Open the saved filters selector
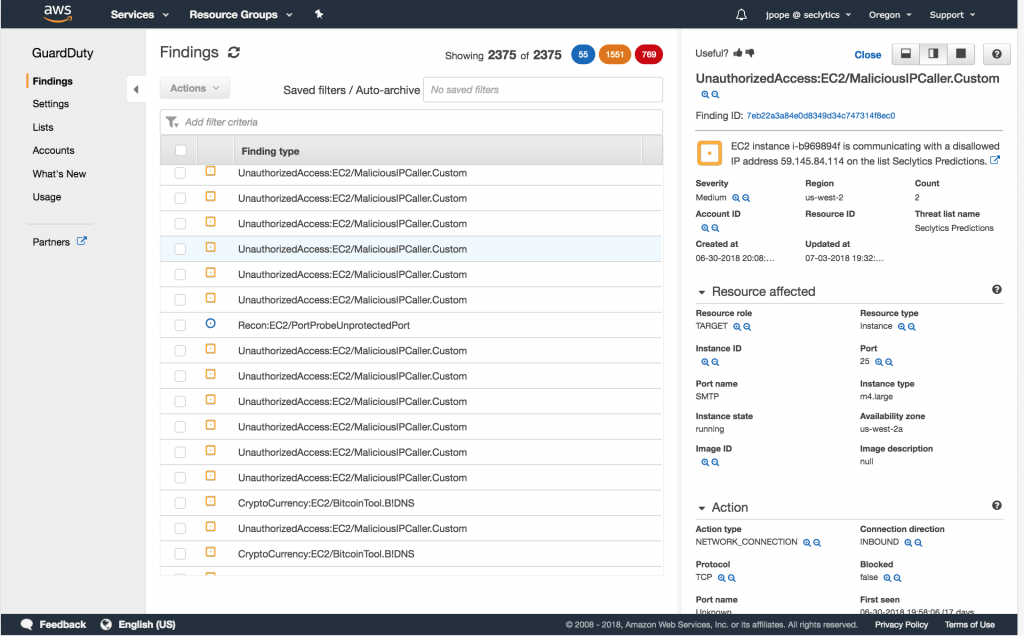This screenshot has width=1024, height=636. (543, 89)
